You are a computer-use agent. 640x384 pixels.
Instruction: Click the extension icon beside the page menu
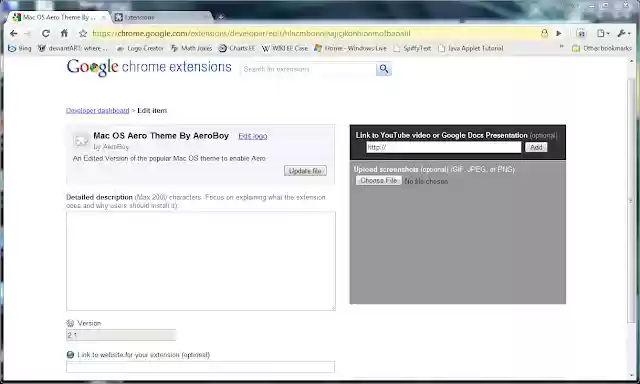(581, 33)
